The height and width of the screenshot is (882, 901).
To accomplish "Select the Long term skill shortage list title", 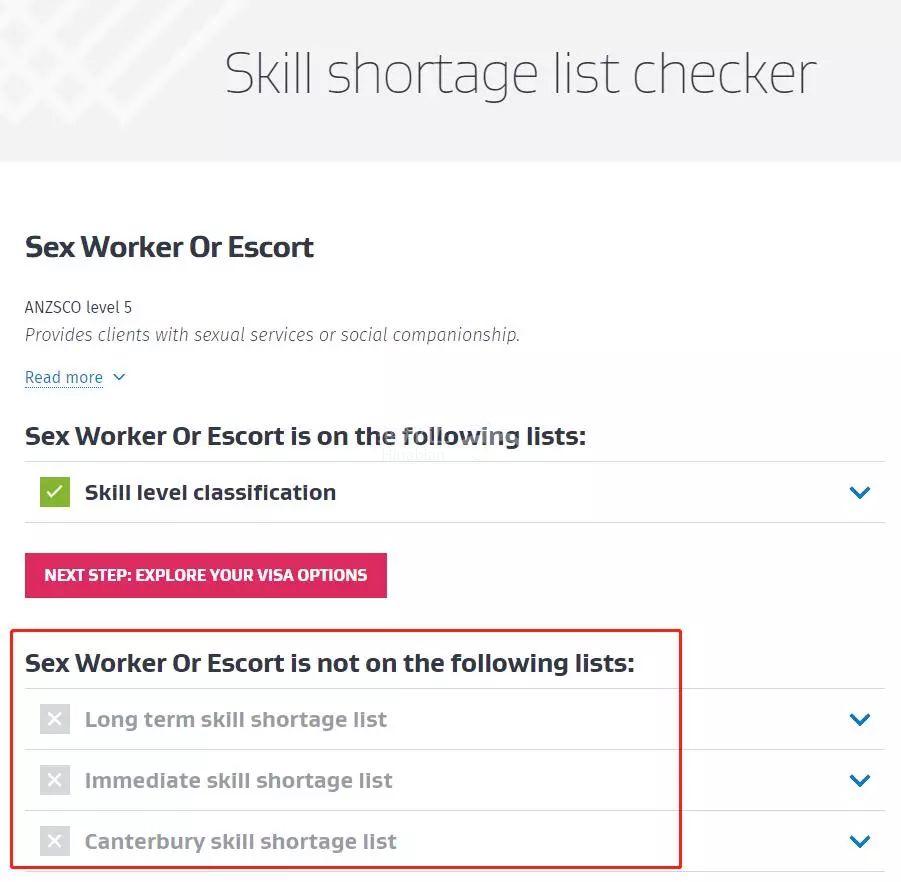I will [235, 719].
